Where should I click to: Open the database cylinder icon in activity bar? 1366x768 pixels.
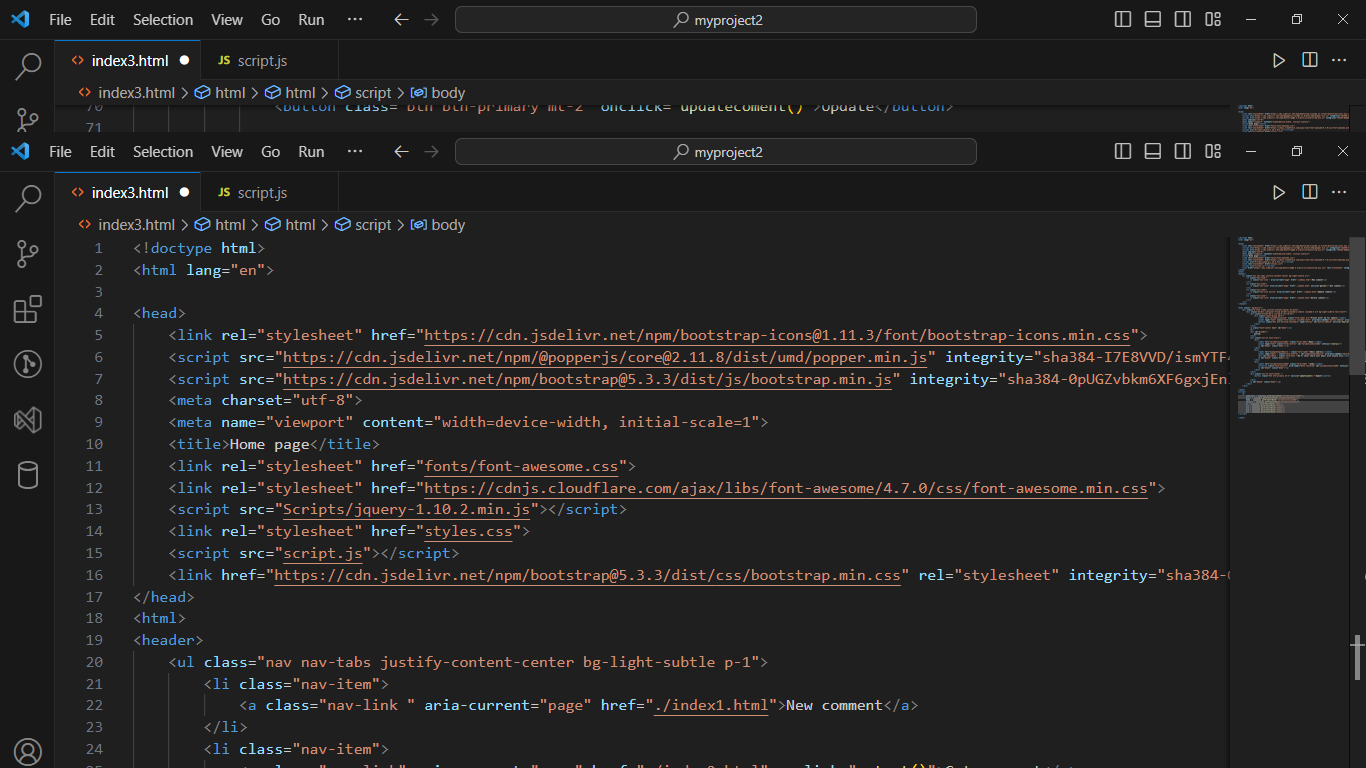coord(28,475)
